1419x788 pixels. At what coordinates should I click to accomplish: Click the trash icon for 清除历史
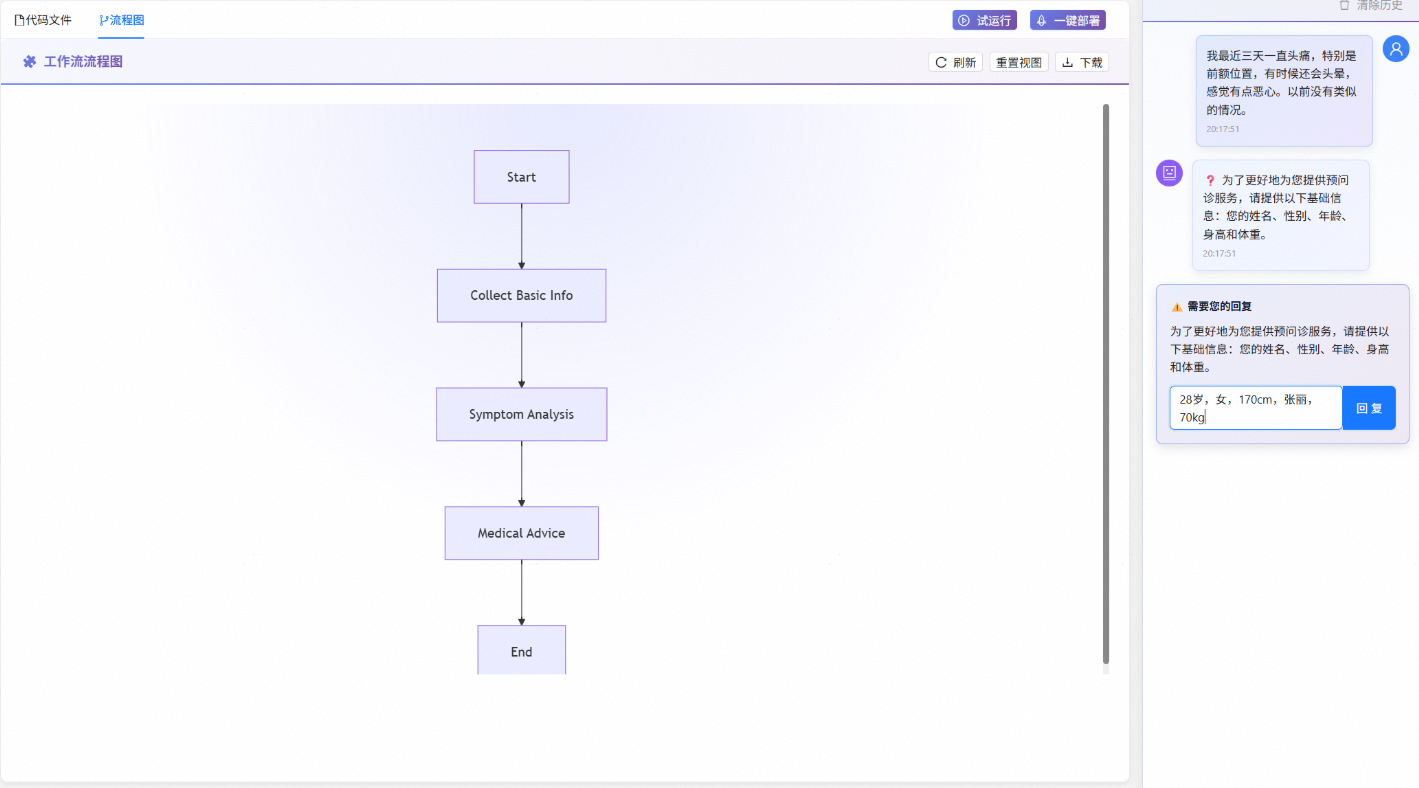pos(1344,6)
